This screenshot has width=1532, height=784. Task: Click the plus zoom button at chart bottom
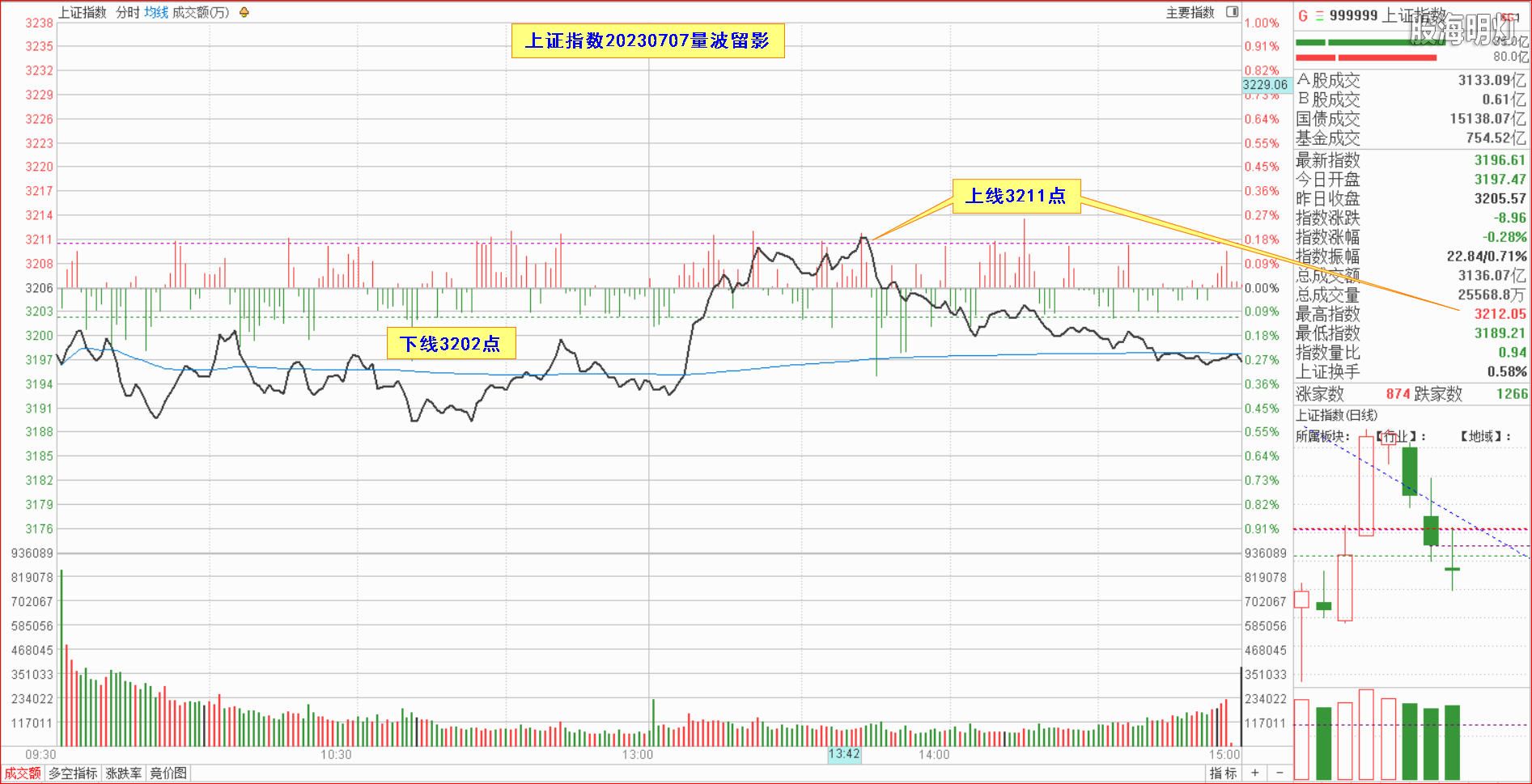tap(1254, 773)
